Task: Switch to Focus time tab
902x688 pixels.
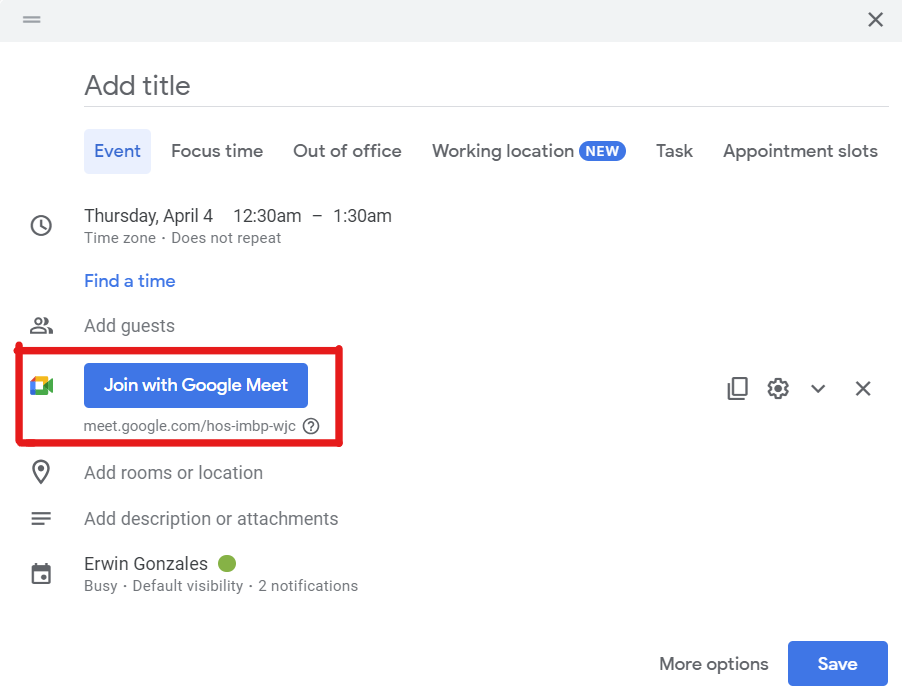Action: pyautogui.click(x=217, y=151)
